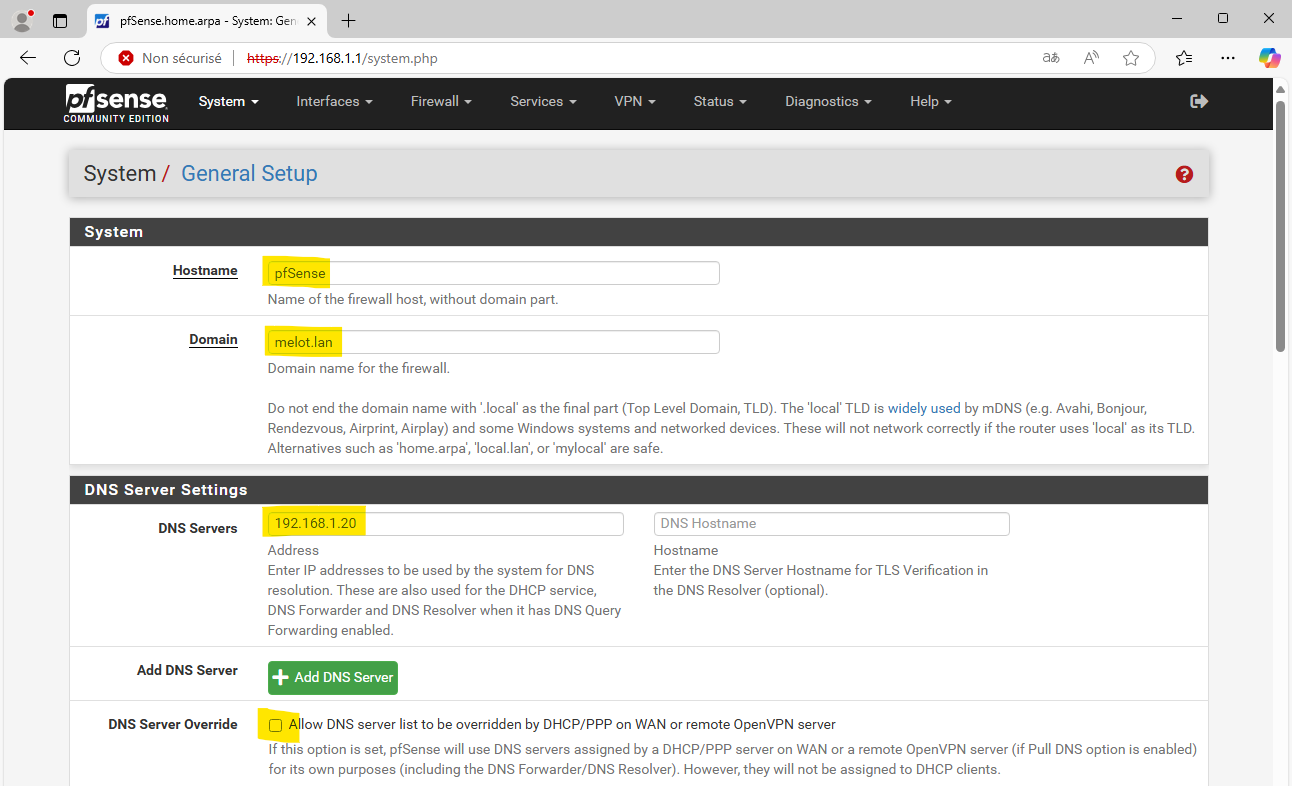Expand the System menu

pos(228,101)
